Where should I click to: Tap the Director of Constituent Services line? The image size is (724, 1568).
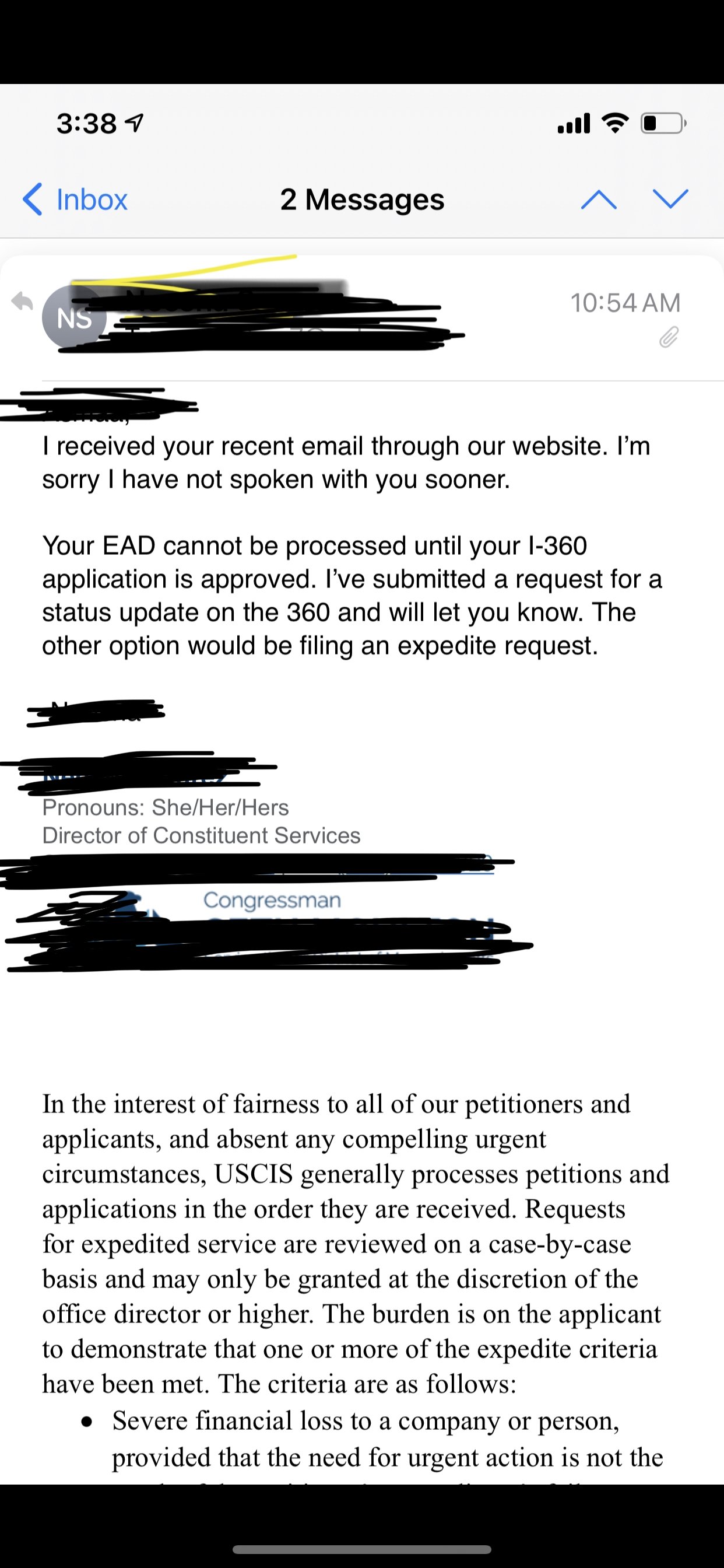point(201,835)
